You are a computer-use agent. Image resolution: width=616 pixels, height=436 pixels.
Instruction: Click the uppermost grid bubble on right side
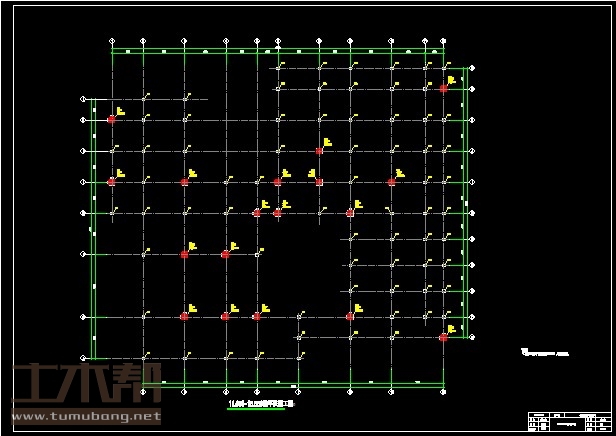473,68
